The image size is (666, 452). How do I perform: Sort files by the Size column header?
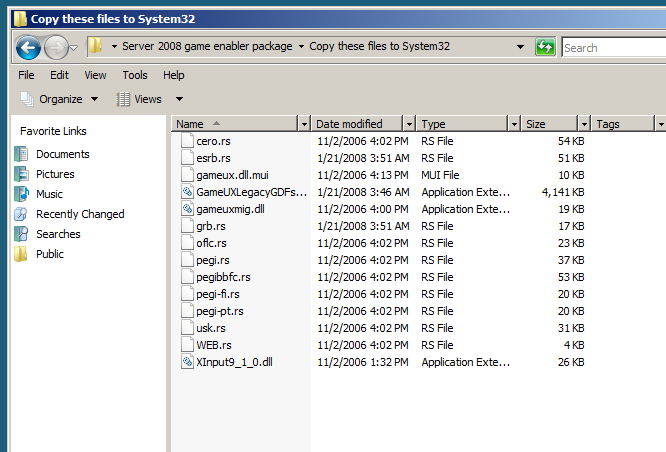click(x=536, y=124)
